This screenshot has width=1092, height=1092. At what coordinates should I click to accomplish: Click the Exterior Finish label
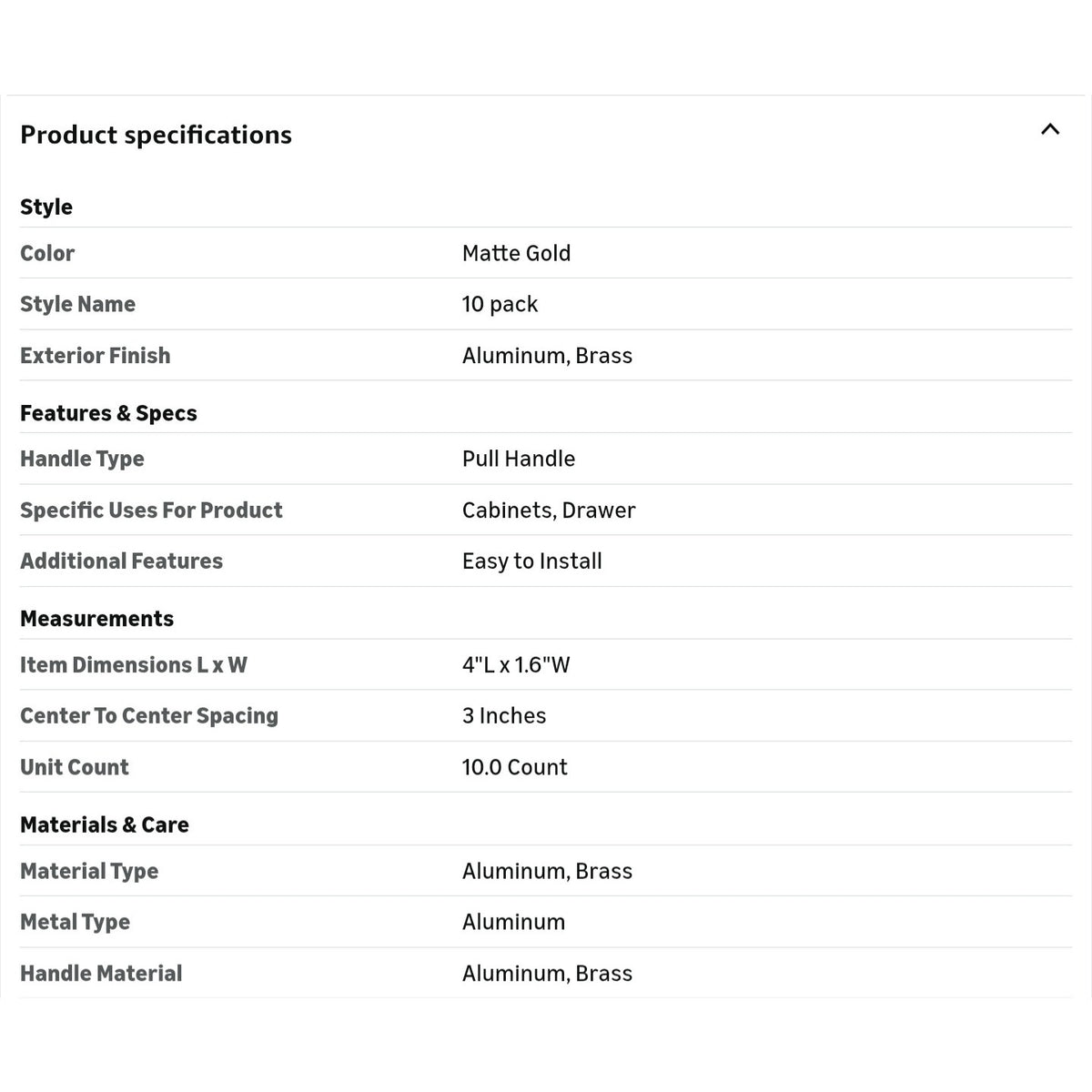(x=95, y=356)
